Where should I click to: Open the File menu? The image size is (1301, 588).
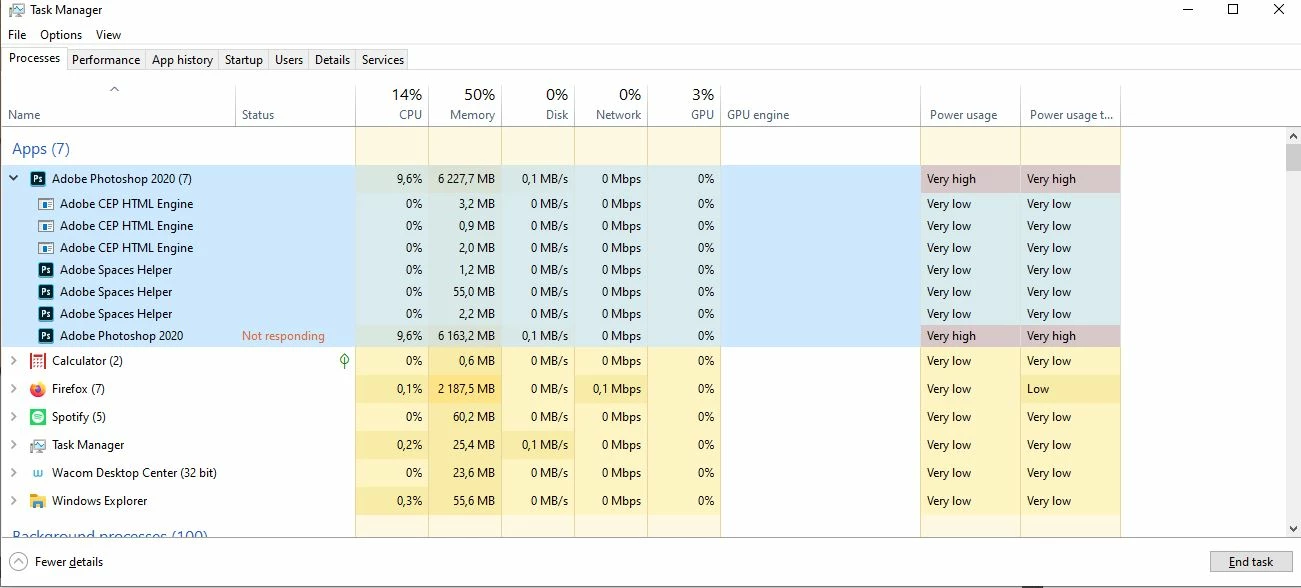[x=17, y=35]
